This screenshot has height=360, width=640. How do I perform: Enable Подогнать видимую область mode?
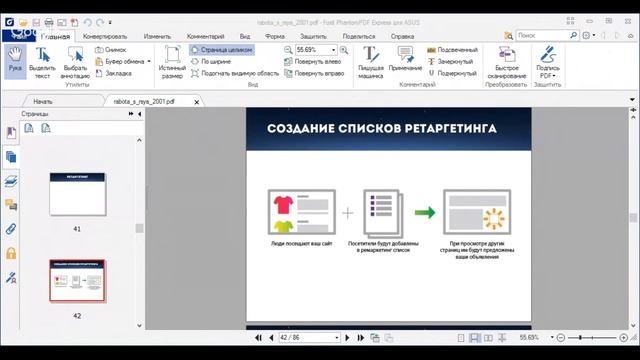coord(235,73)
